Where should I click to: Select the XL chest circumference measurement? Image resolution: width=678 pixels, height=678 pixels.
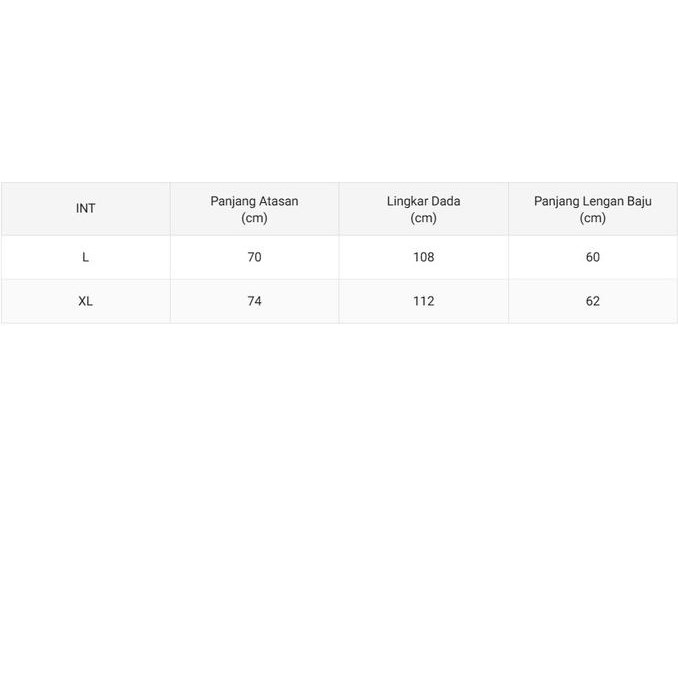423,301
